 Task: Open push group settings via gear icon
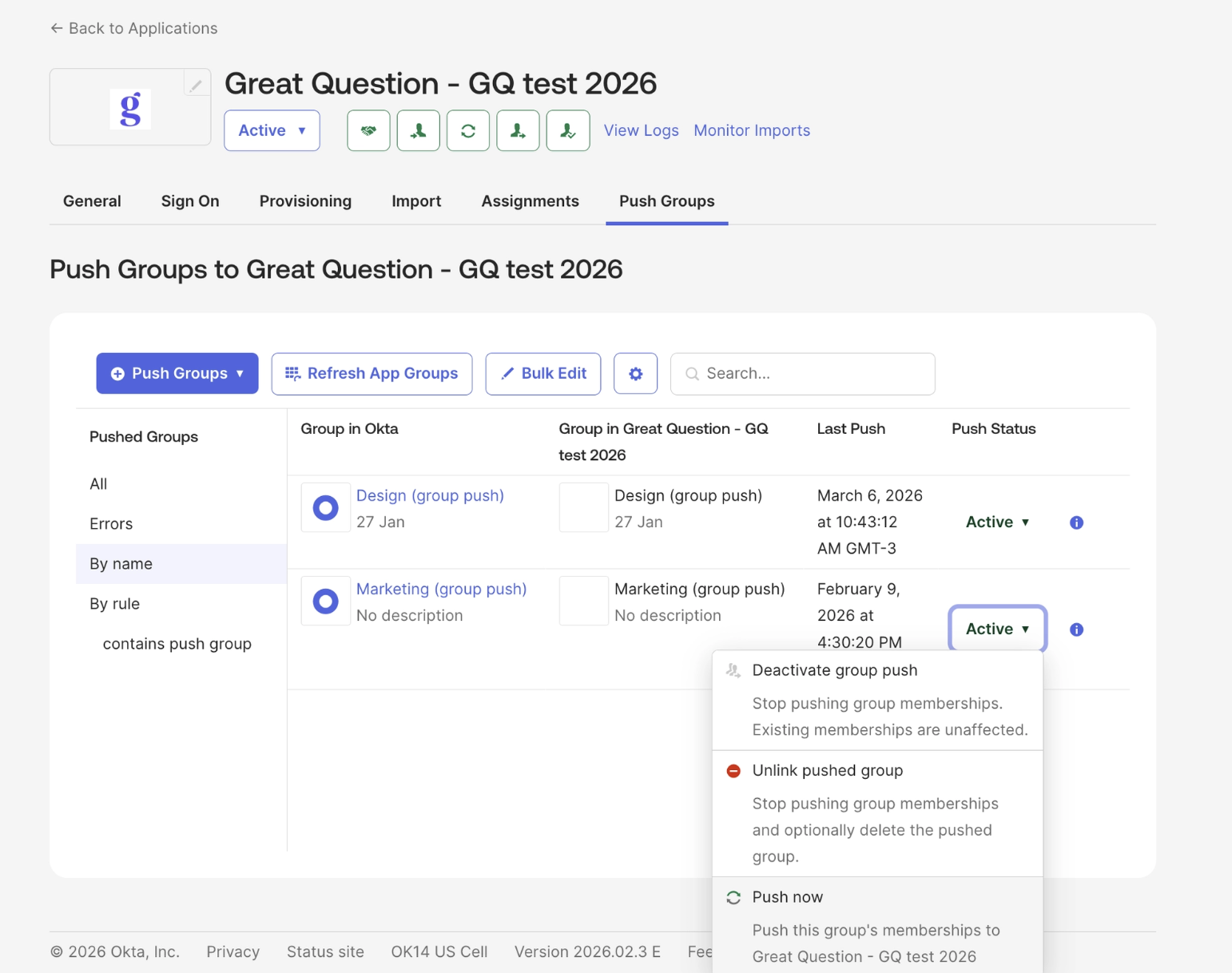pyautogui.click(x=636, y=374)
